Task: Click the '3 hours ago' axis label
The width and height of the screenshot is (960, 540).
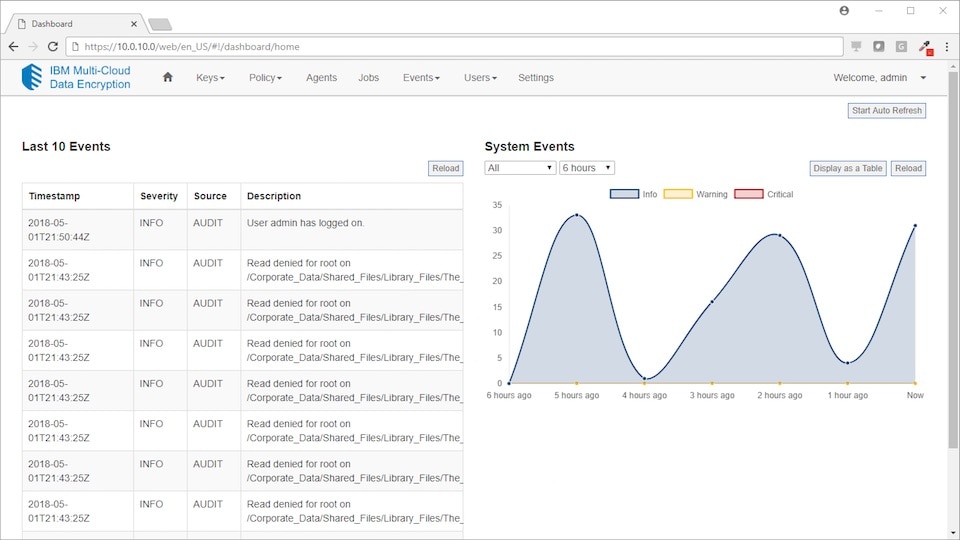Action: [712, 396]
